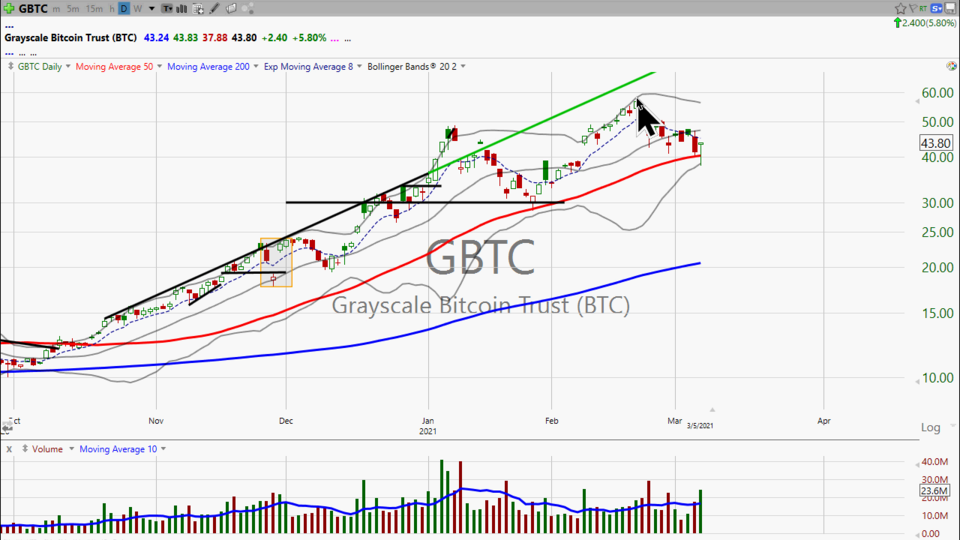Expand the Exp Moving Average 8 dropdown arrow
The width and height of the screenshot is (960, 540).
359,66
